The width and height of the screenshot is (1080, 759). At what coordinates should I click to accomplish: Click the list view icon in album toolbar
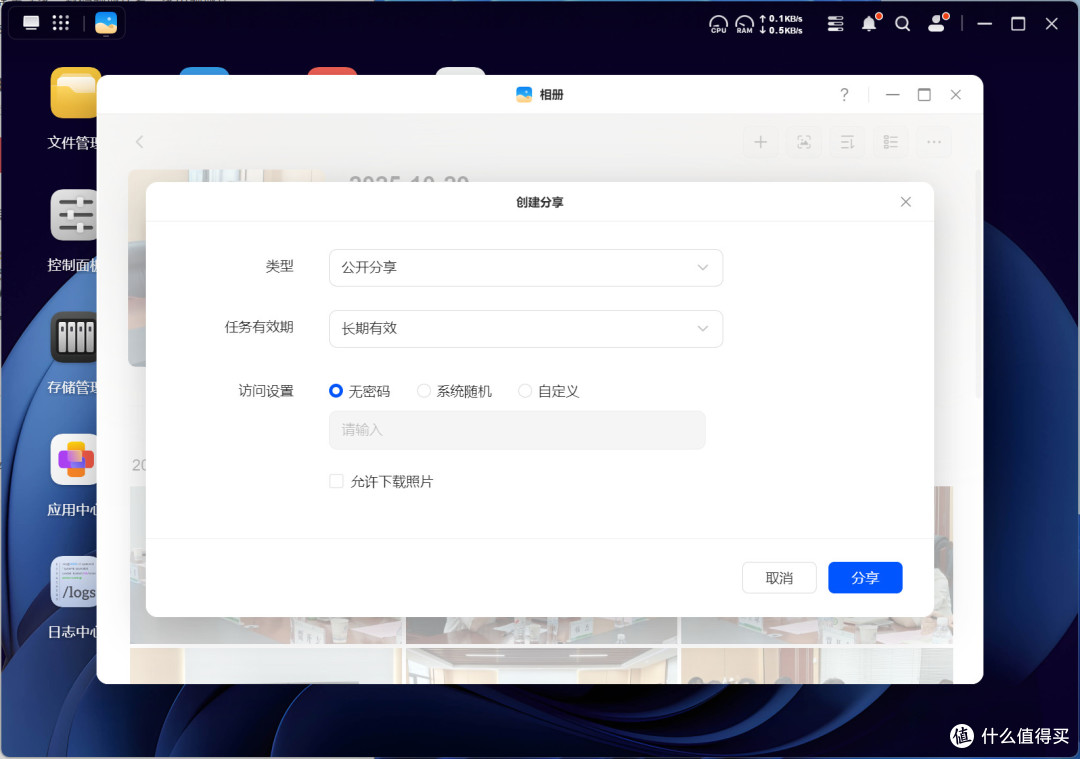(x=891, y=142)
